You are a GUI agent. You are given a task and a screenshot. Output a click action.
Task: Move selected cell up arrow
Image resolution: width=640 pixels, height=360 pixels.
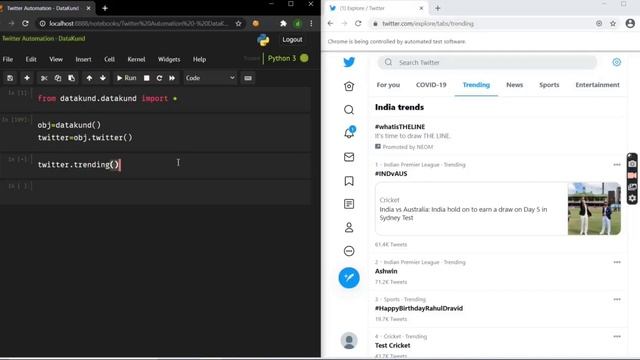89,78
